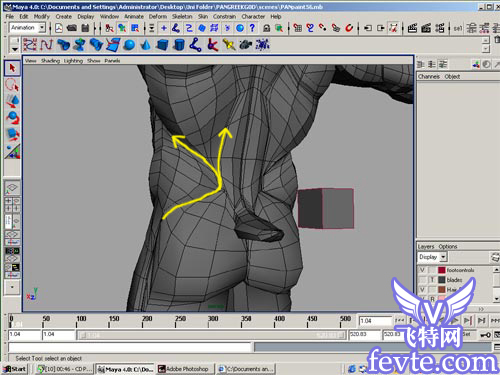This screenshot has width=500, height=375.
Task: Click the lock selection icon
Action: [x=266, y=28]
